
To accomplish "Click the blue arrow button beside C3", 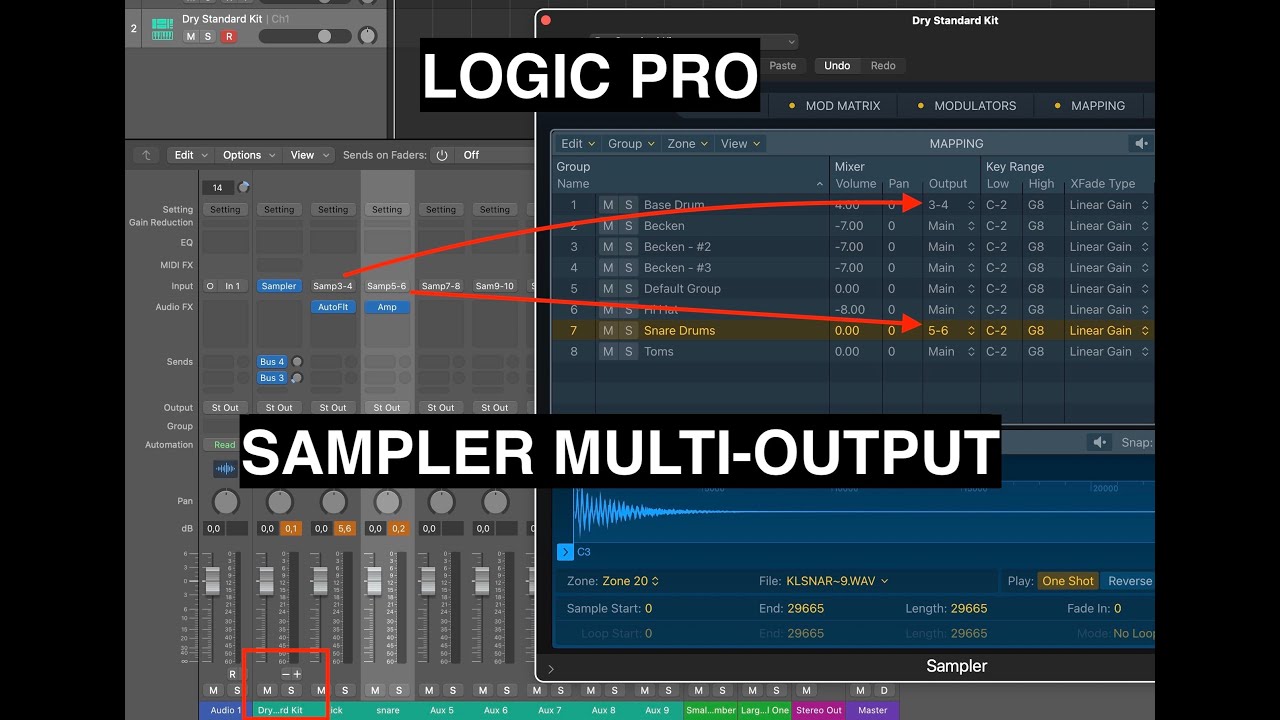I will [564, 552].
